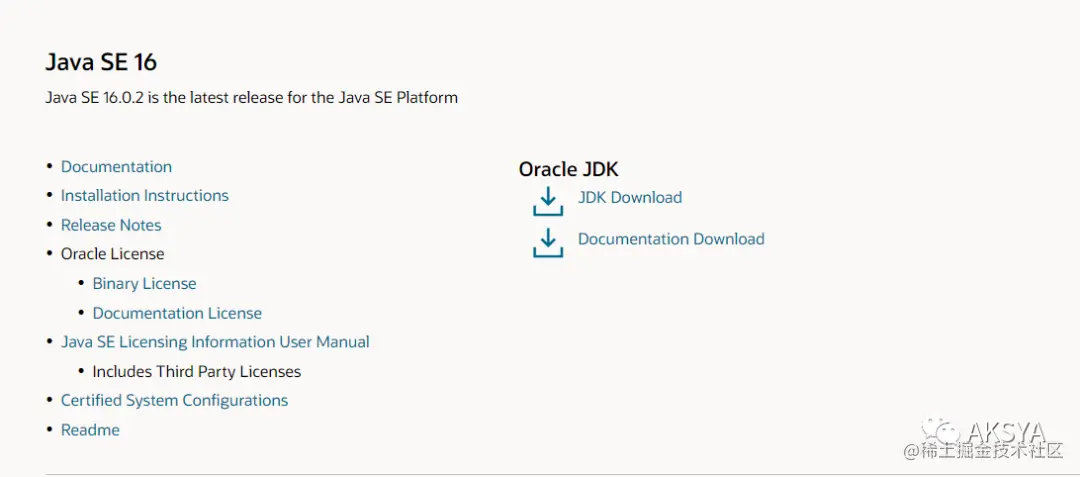The height and width of the screenshot is (477, 1080).
Task: Open Java SE Licensing Information User Manual
Action: point(215,342)
